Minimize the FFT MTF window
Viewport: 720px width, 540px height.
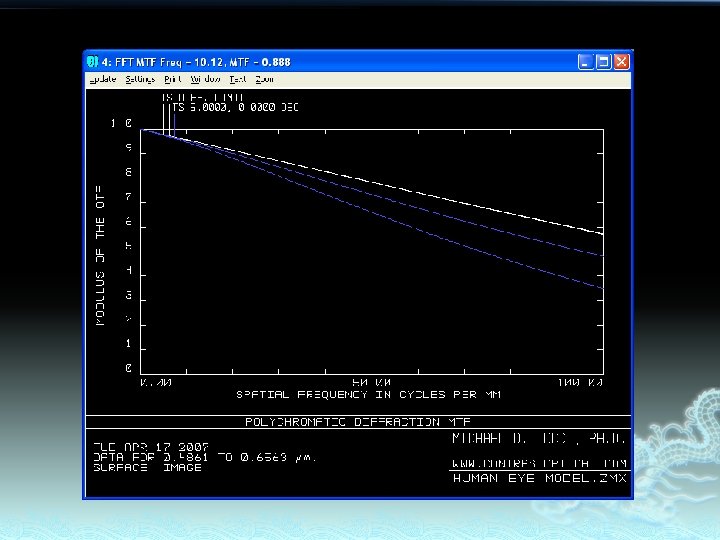(x=585, y=62)
